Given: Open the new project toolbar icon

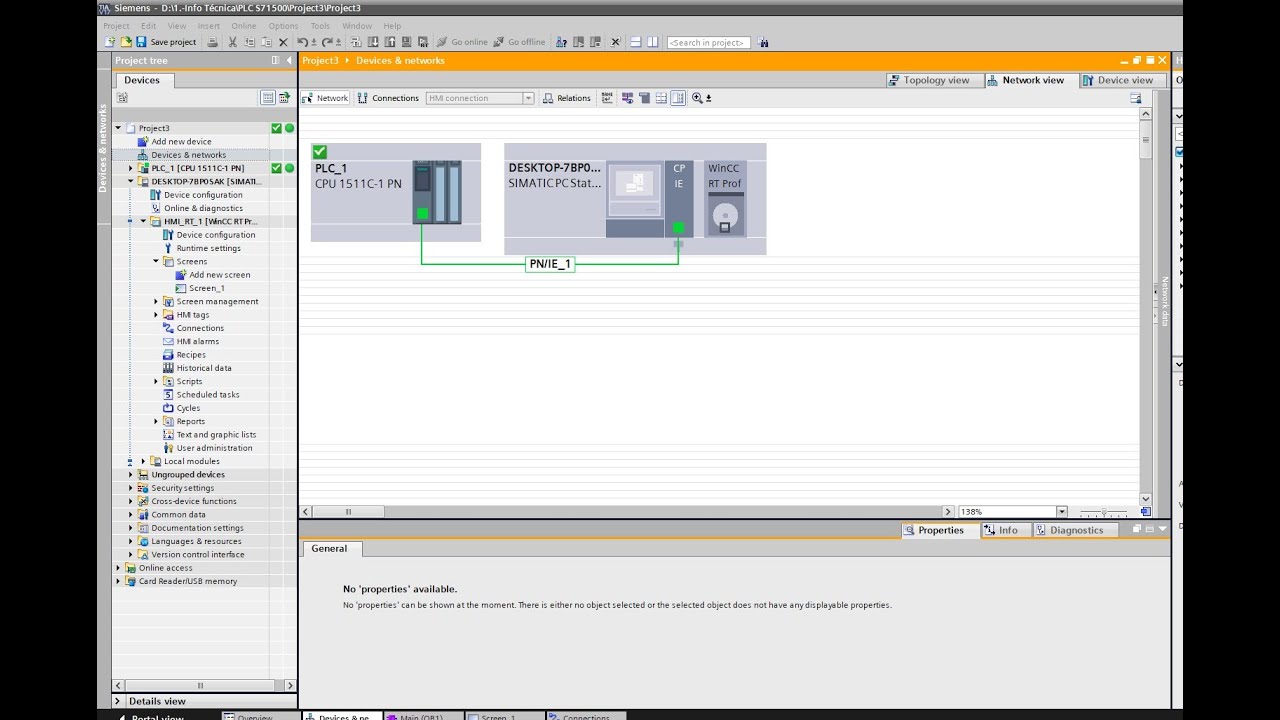Looking at the screenshot, I should coord(109,42).
